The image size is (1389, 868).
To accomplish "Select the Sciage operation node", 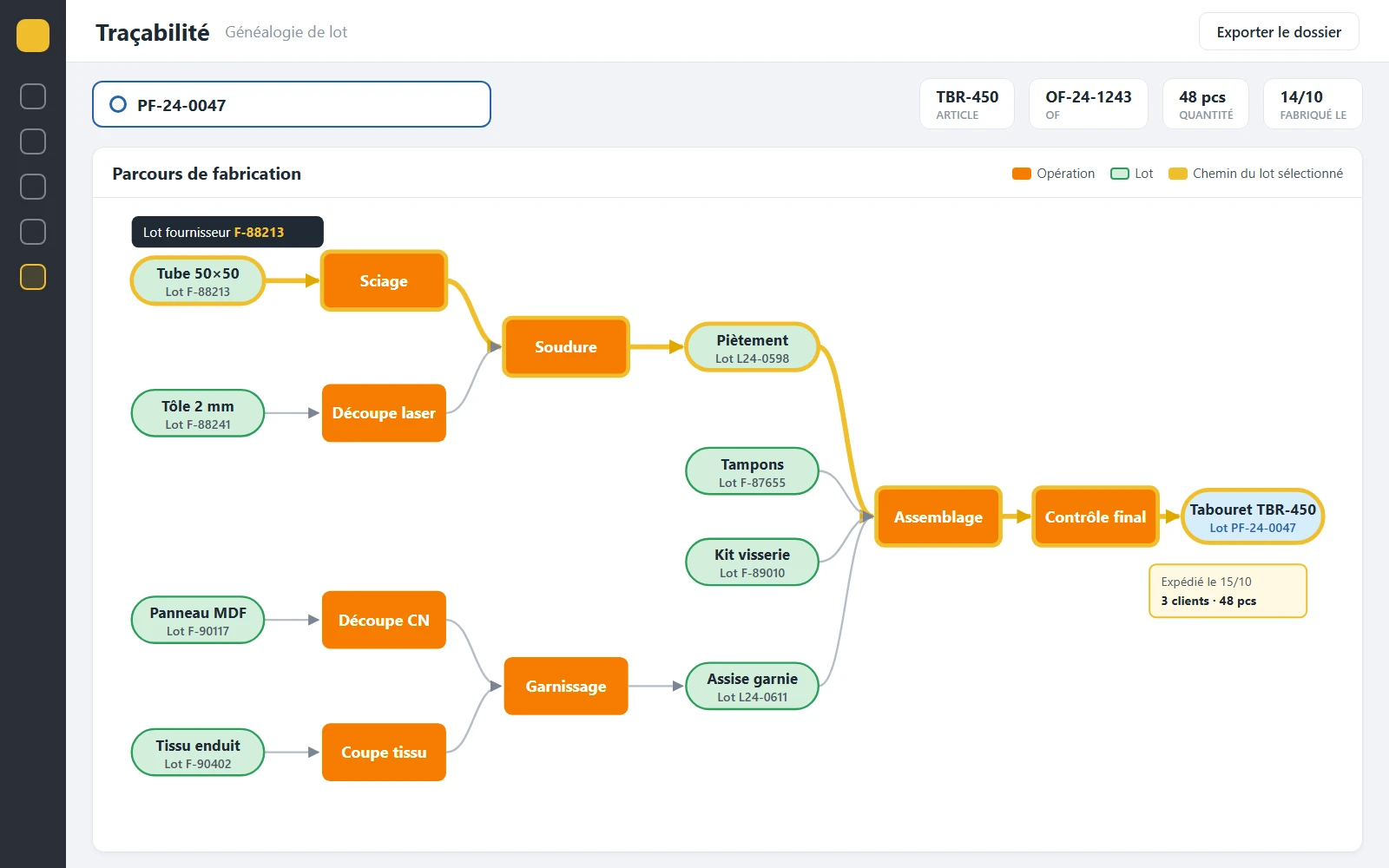I will pyautogui.click(x=384, y=280).
